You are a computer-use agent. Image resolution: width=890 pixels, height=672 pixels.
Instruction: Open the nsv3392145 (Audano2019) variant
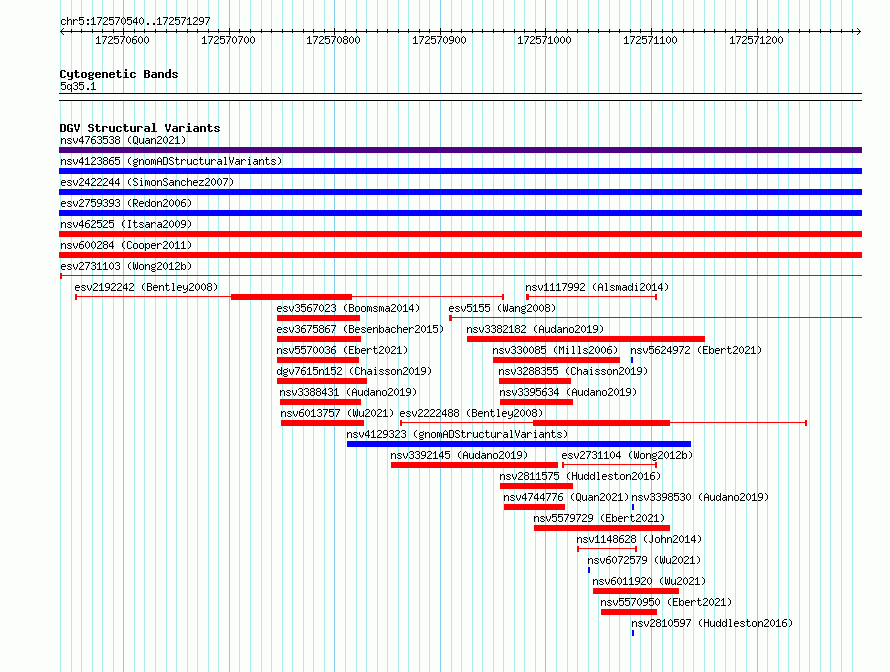459,455
